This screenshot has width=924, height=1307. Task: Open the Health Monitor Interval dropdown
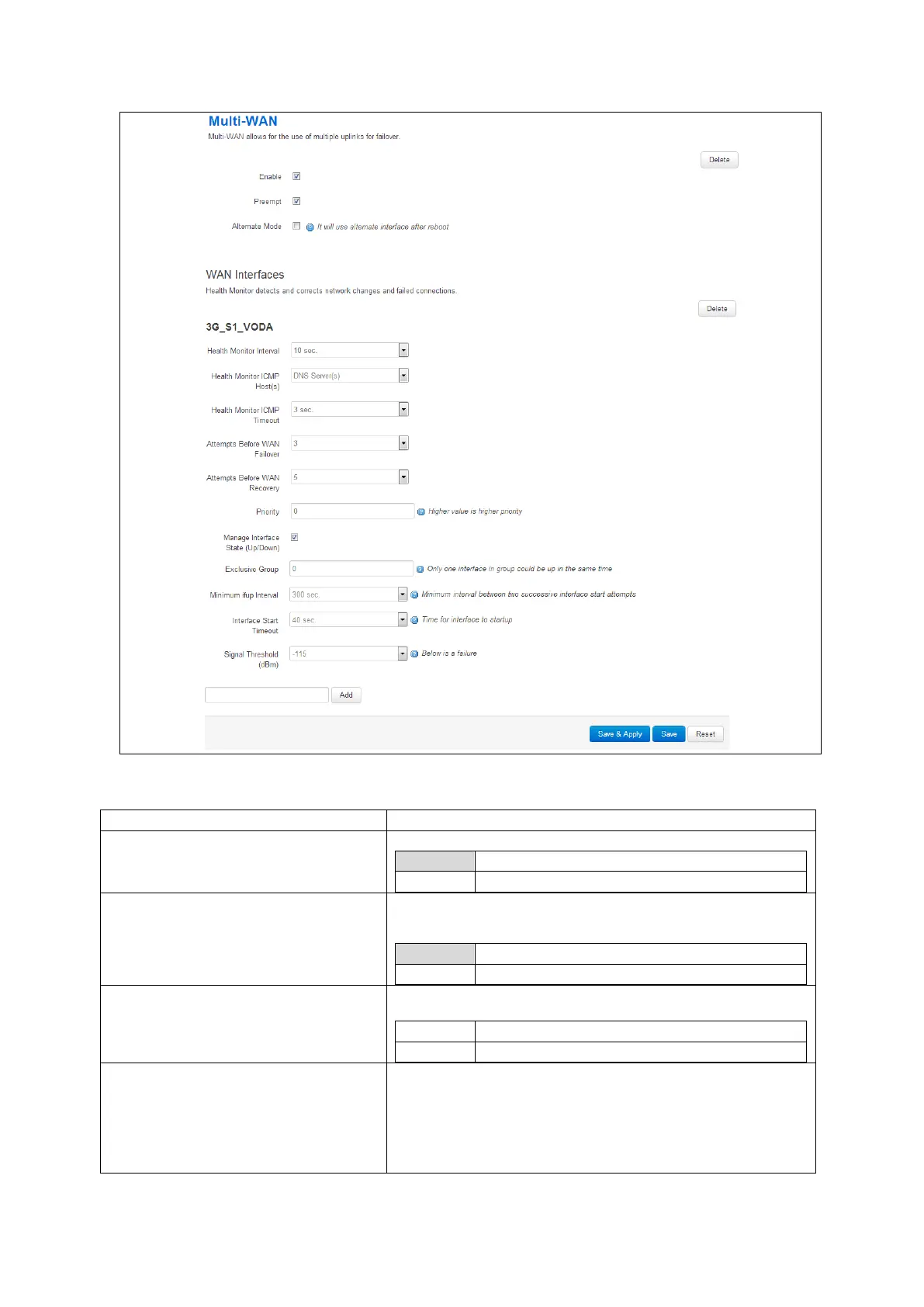coord(350,351)
